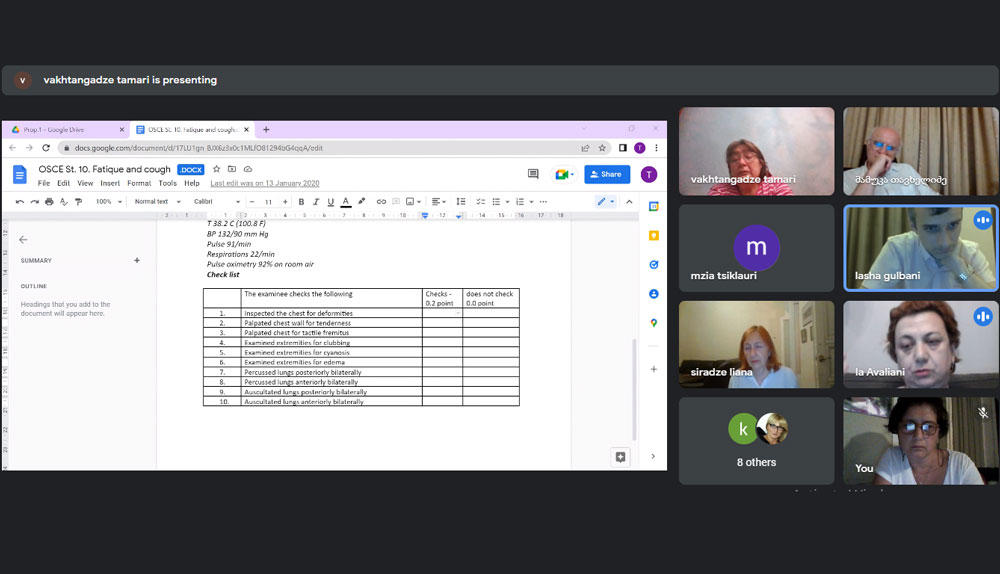This screenshot has height=574, width=1000.
Task: Click the blue Share button
Action: [606, 174]
